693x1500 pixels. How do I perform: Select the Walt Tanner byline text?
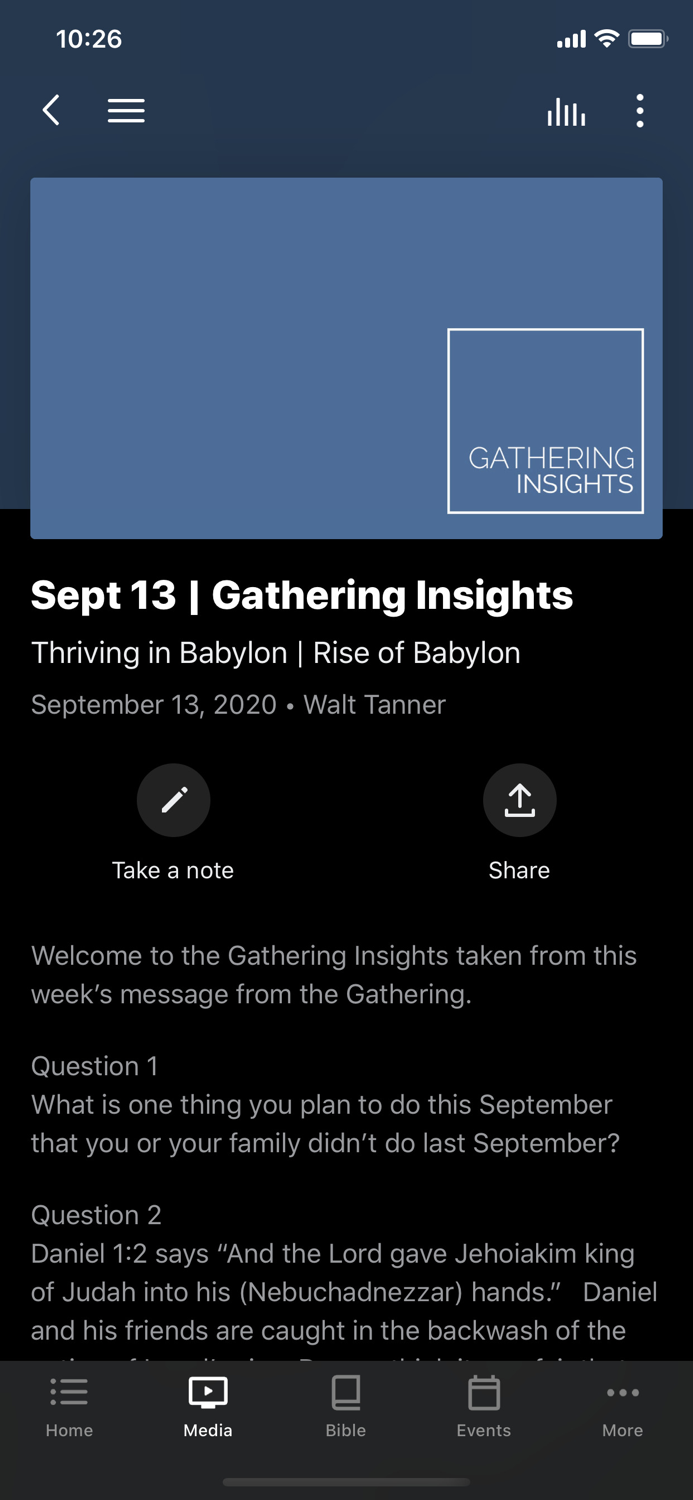point(374,705)
